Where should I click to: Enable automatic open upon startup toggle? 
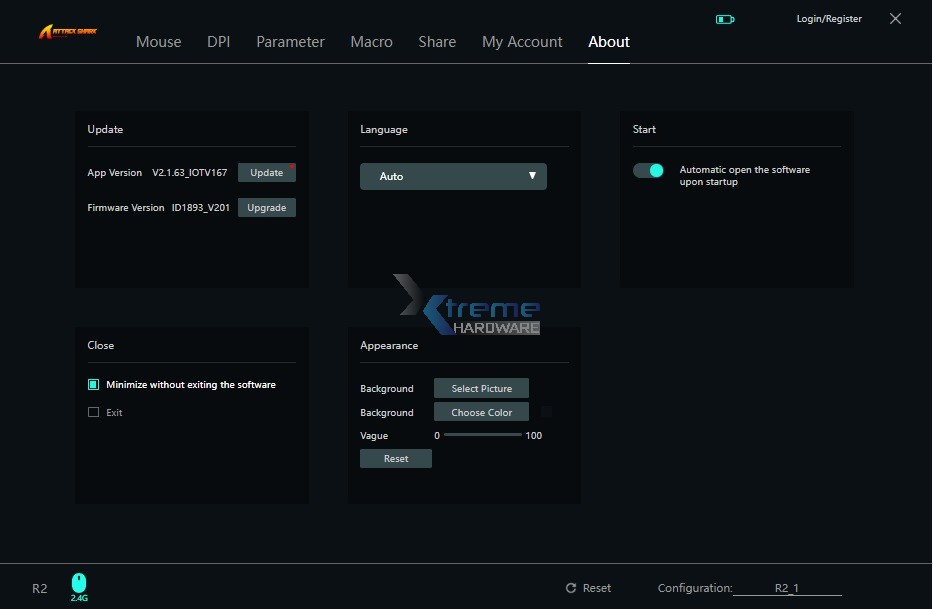pyautogui.click(x=648, y=170)
